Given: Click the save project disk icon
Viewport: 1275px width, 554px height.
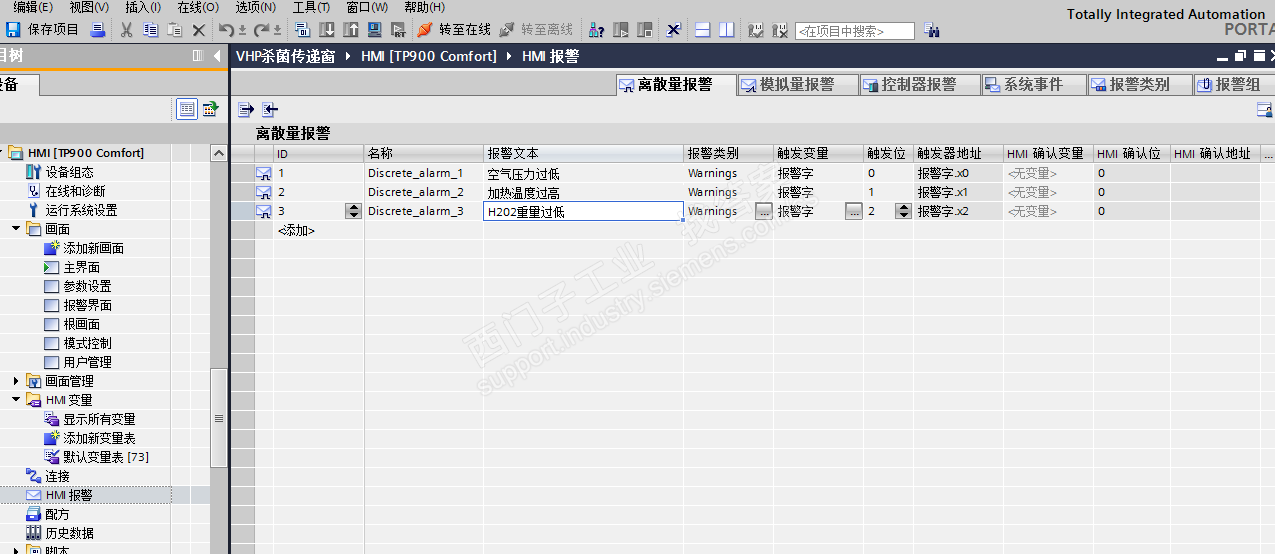Looking at the screenshot, I should [12, 30].
